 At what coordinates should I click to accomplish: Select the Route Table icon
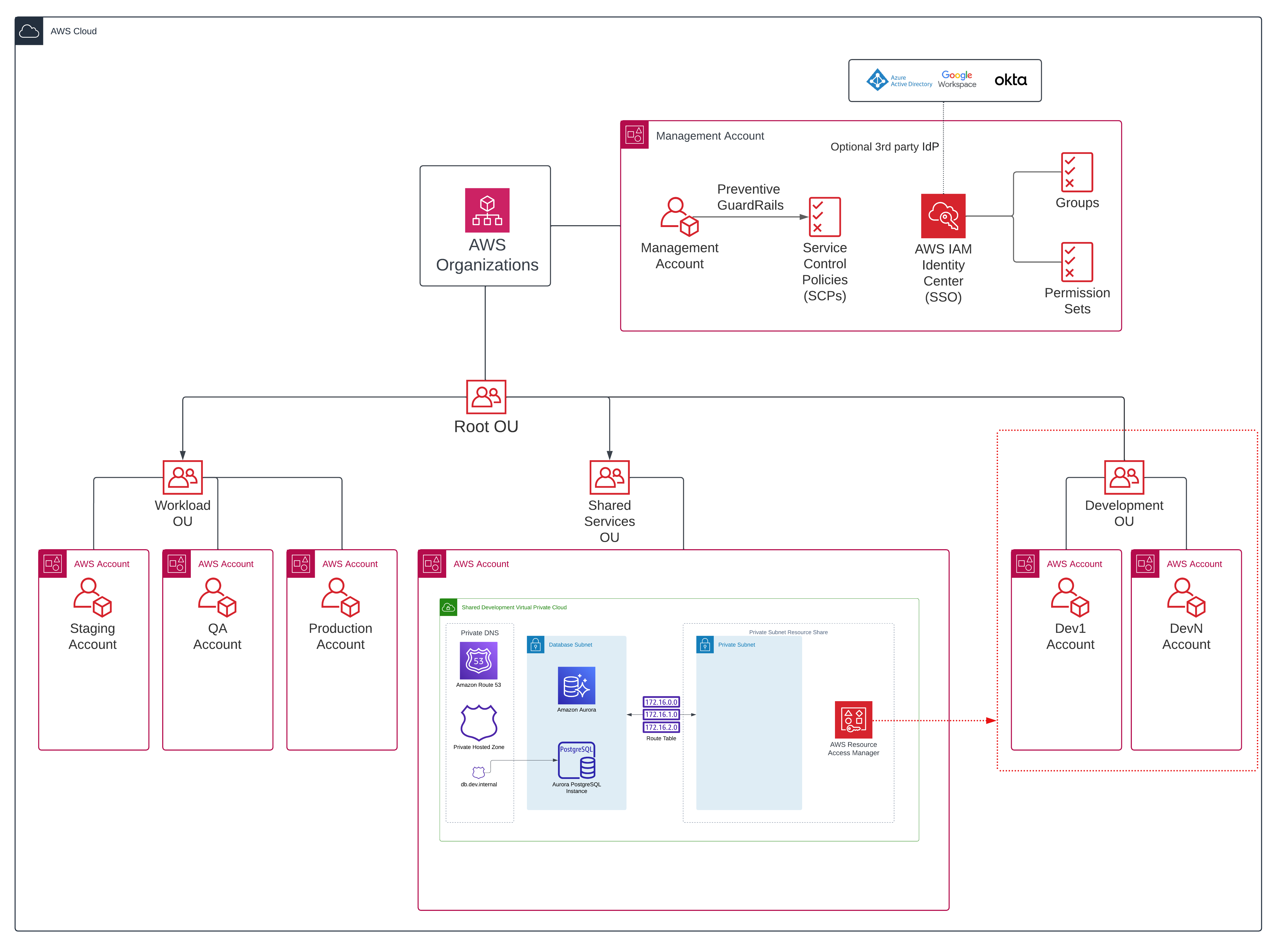pyautogui.click(x=661, y=715)
